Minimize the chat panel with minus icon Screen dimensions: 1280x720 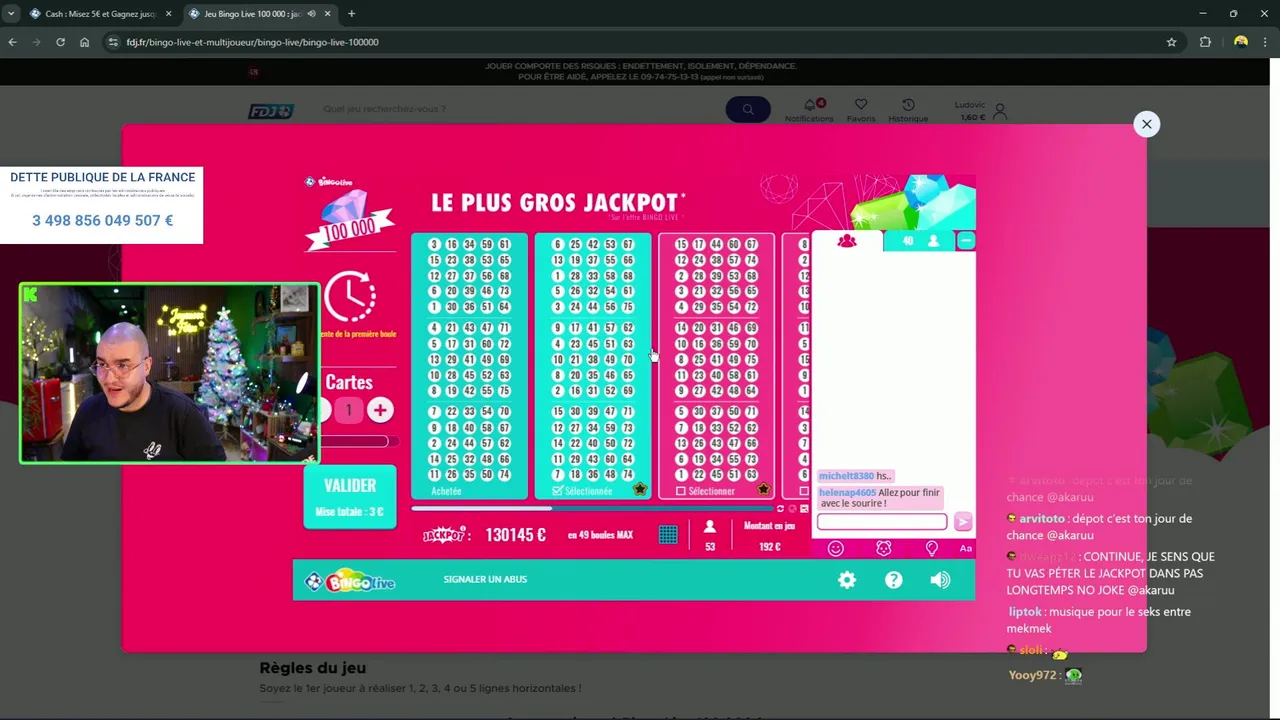[965, 241]
